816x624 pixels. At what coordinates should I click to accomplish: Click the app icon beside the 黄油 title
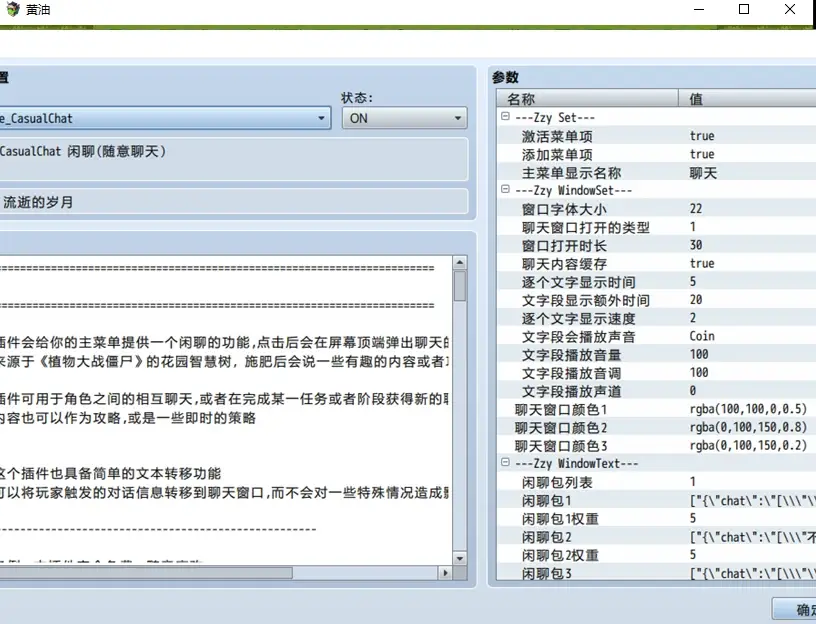point(12,9)
